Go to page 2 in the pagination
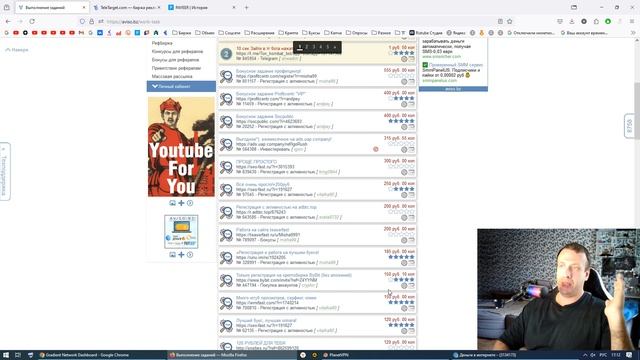 (307, 47)
